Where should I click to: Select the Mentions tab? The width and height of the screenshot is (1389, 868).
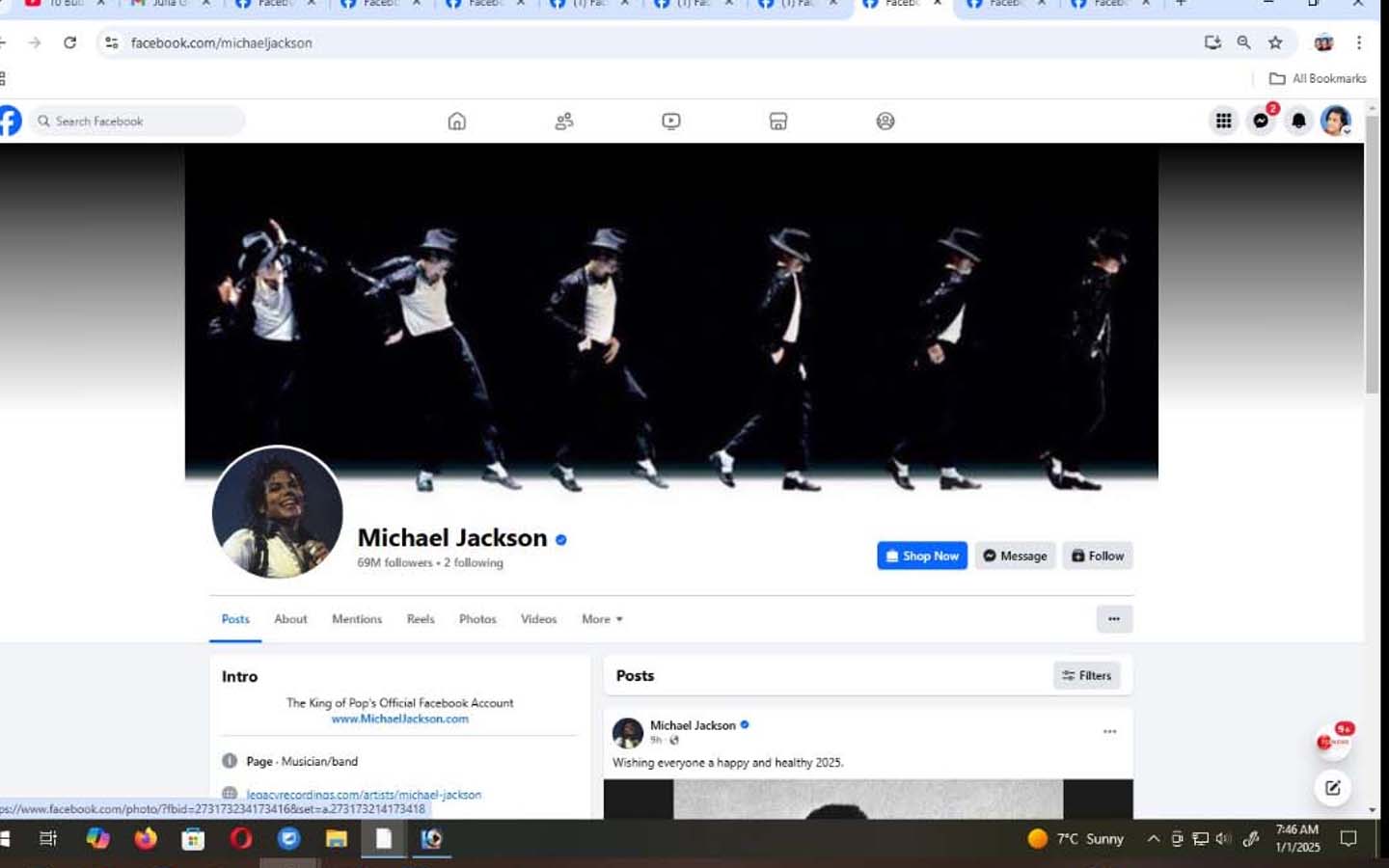(357, 619)
